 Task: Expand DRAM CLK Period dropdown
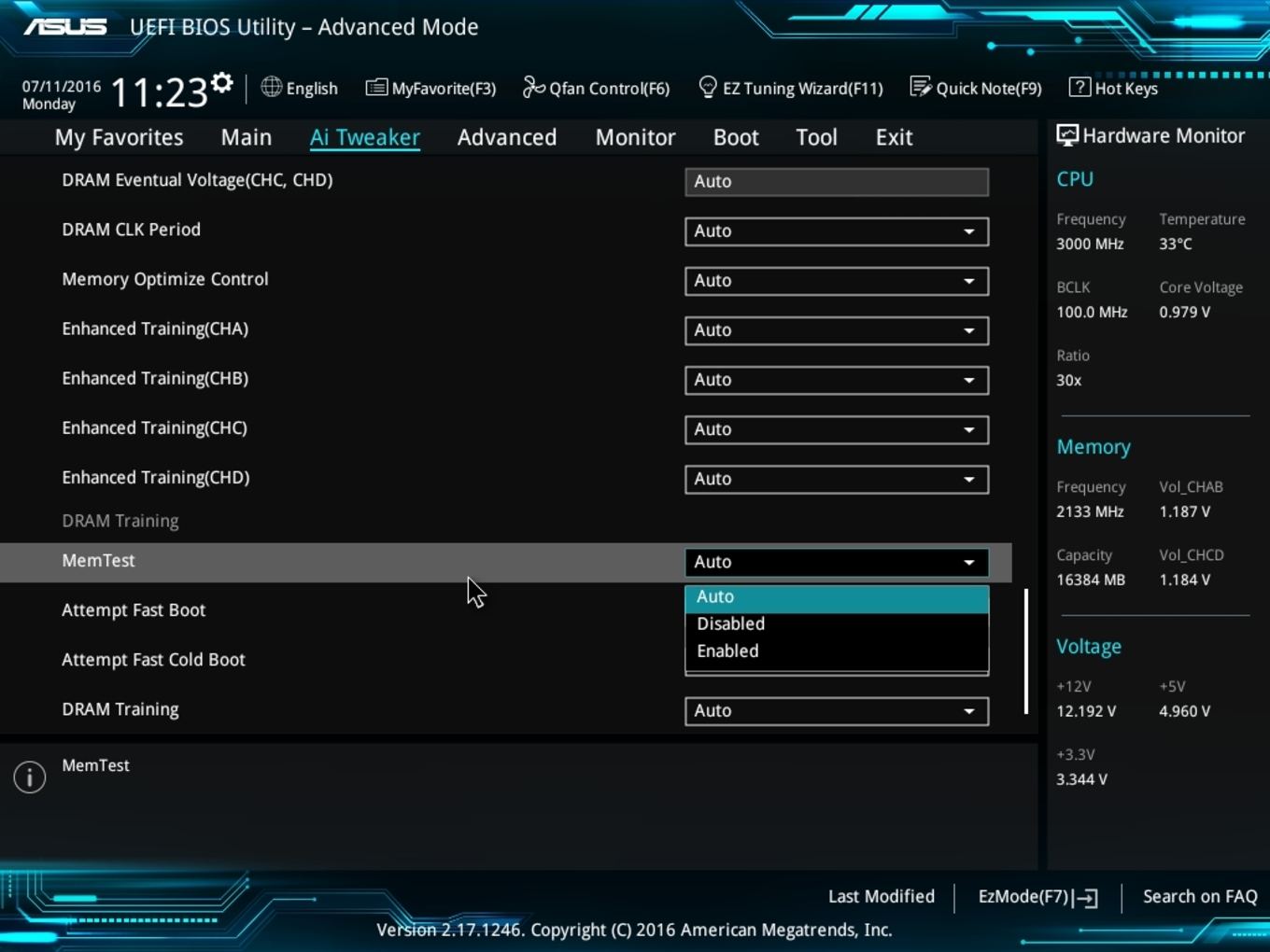click(837, 231)
